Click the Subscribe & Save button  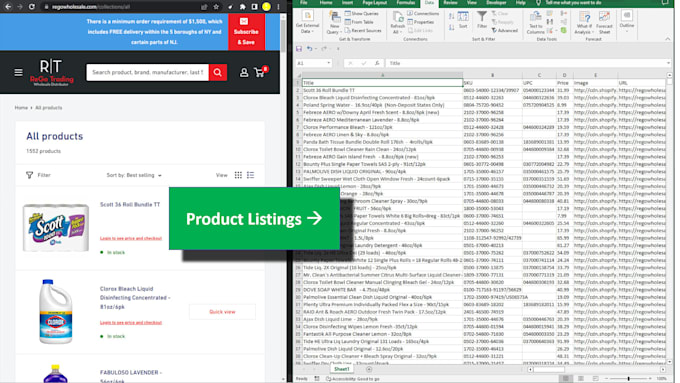click(246, 32)
